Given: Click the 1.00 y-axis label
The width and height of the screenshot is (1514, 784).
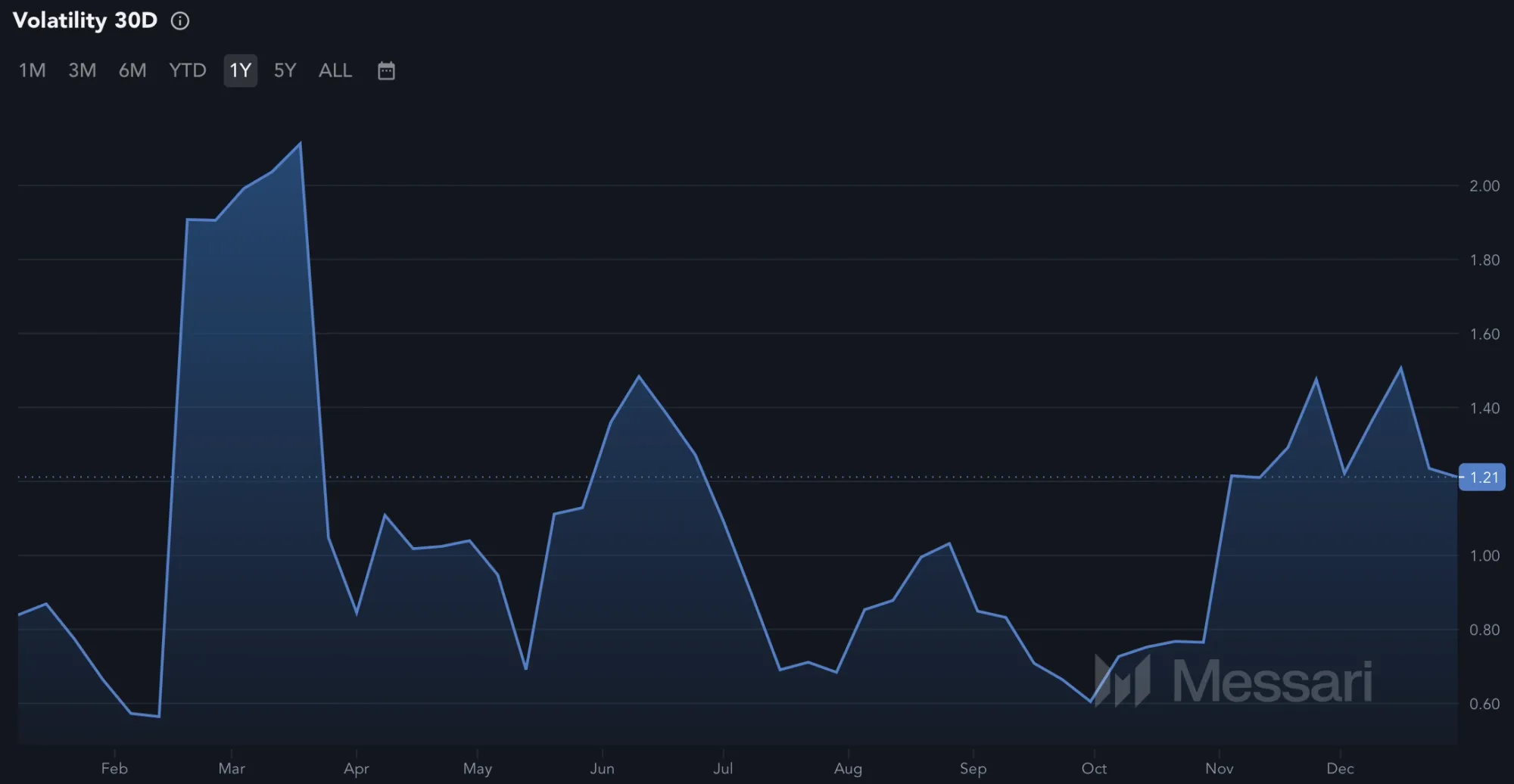Looking at the screenshot, I should click(x=1484, y=556).
